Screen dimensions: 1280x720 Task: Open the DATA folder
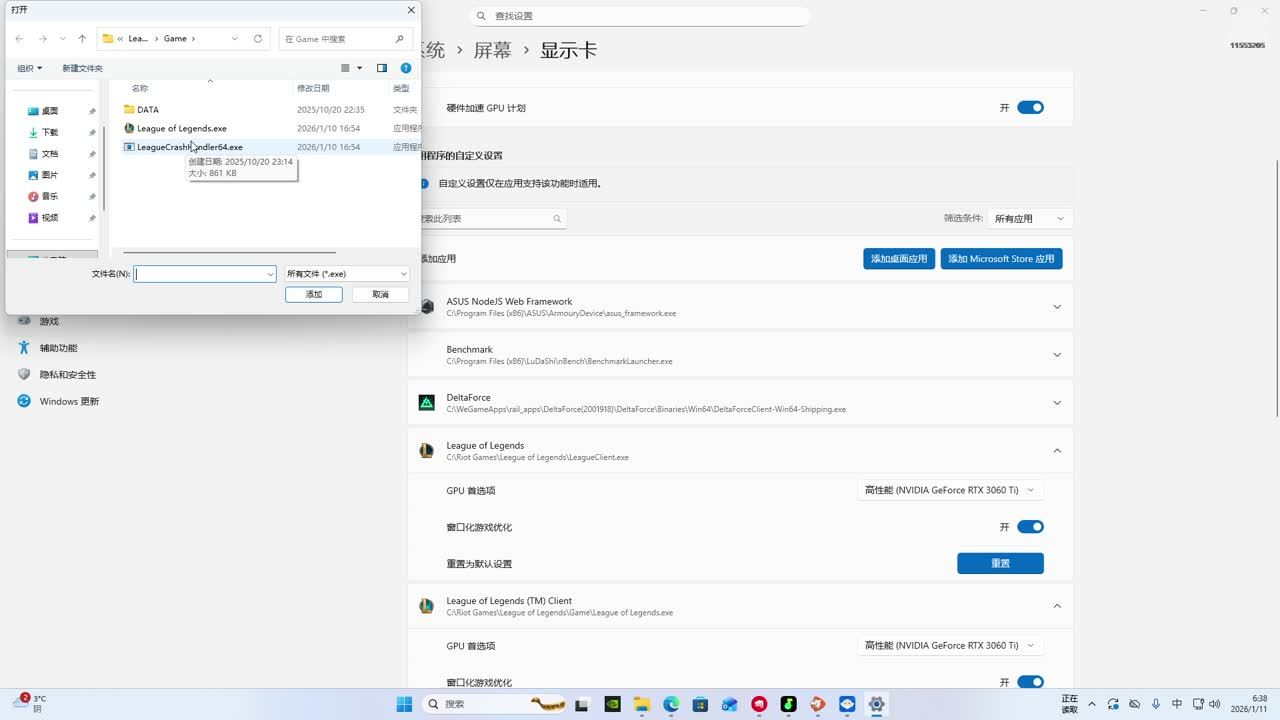(x=147, y=110)
